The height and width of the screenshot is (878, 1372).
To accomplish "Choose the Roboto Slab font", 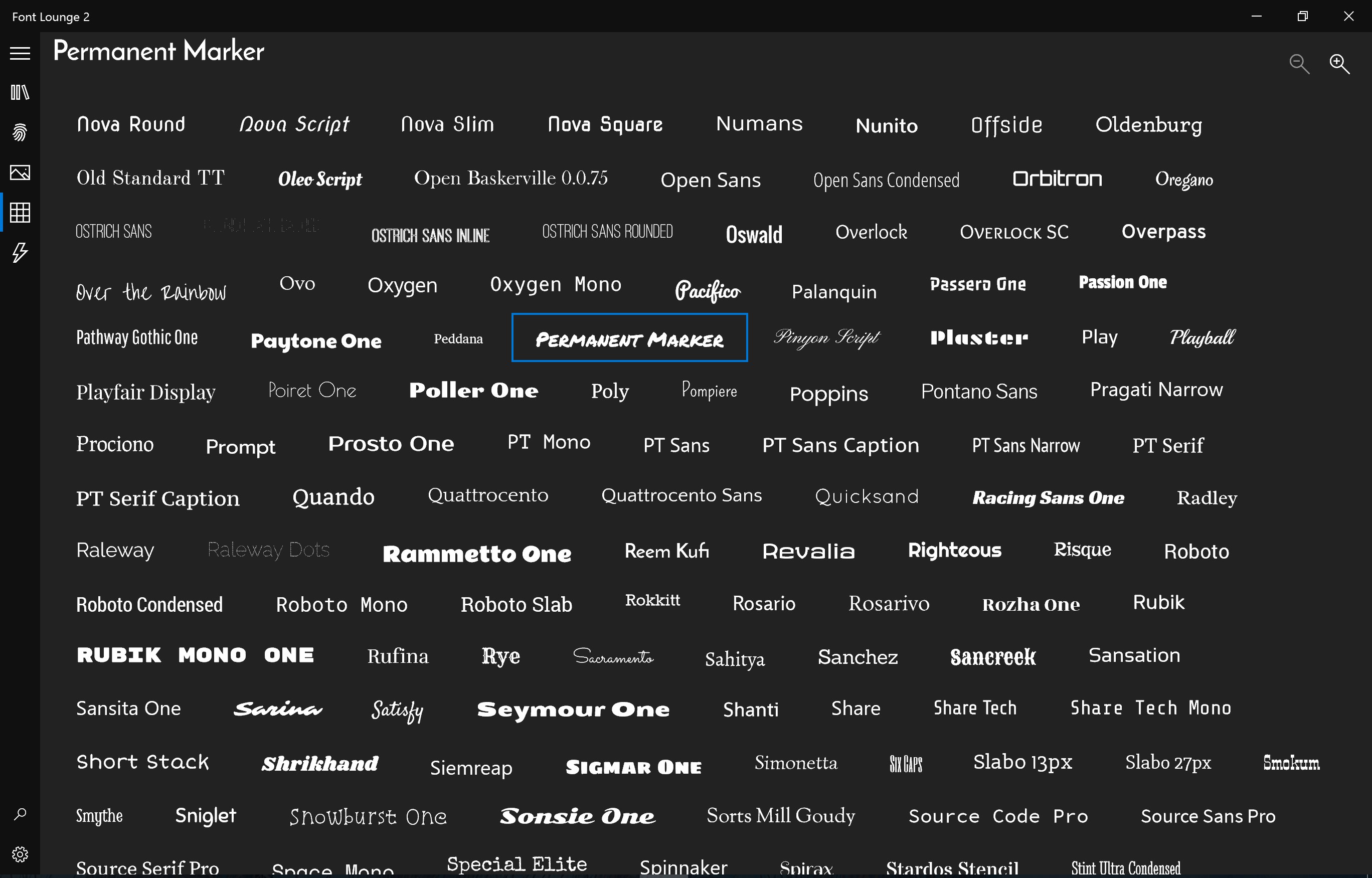I will coord(516,604).
